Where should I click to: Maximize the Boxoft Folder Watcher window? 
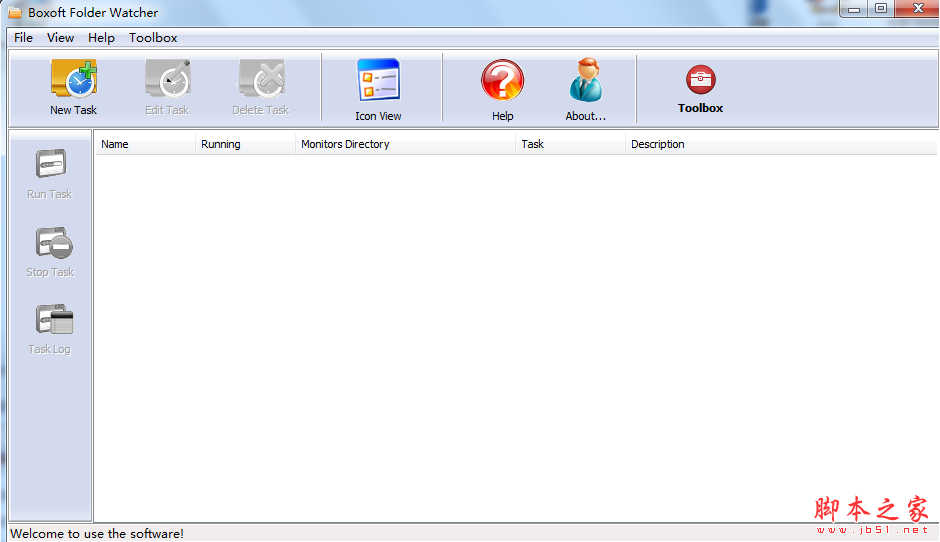click(x=881, y=9)
